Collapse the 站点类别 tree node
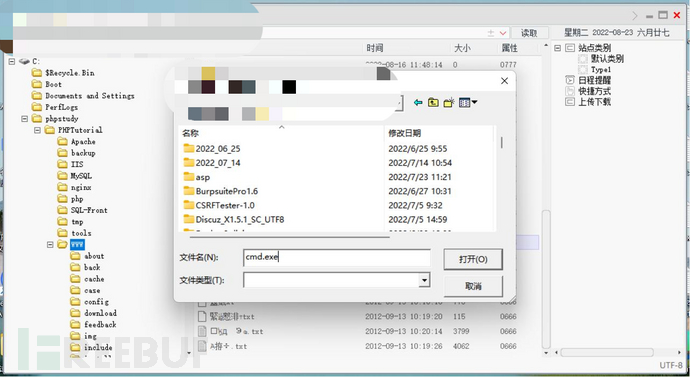The image size is (690, 377). pyautogui.click(x=558, y=48)
